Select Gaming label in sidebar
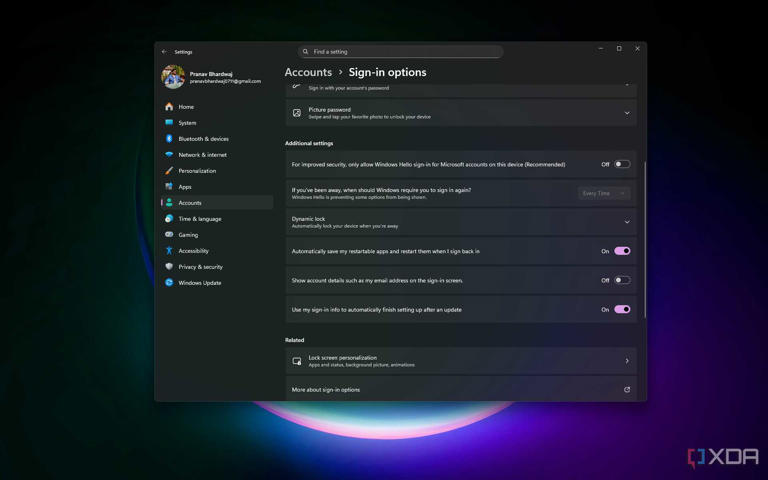 click(188, 235)
